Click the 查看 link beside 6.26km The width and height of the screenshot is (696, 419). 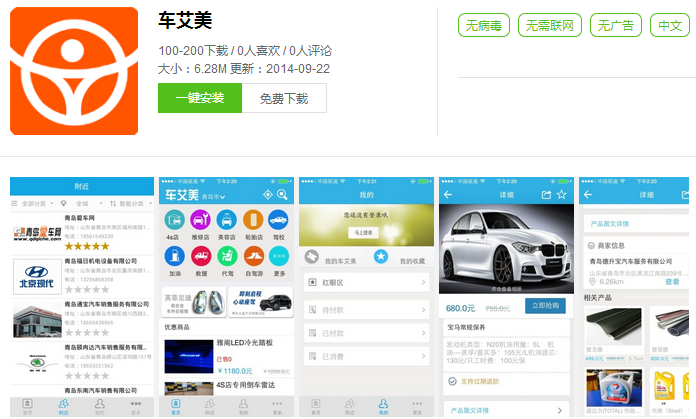pos(672,282)
